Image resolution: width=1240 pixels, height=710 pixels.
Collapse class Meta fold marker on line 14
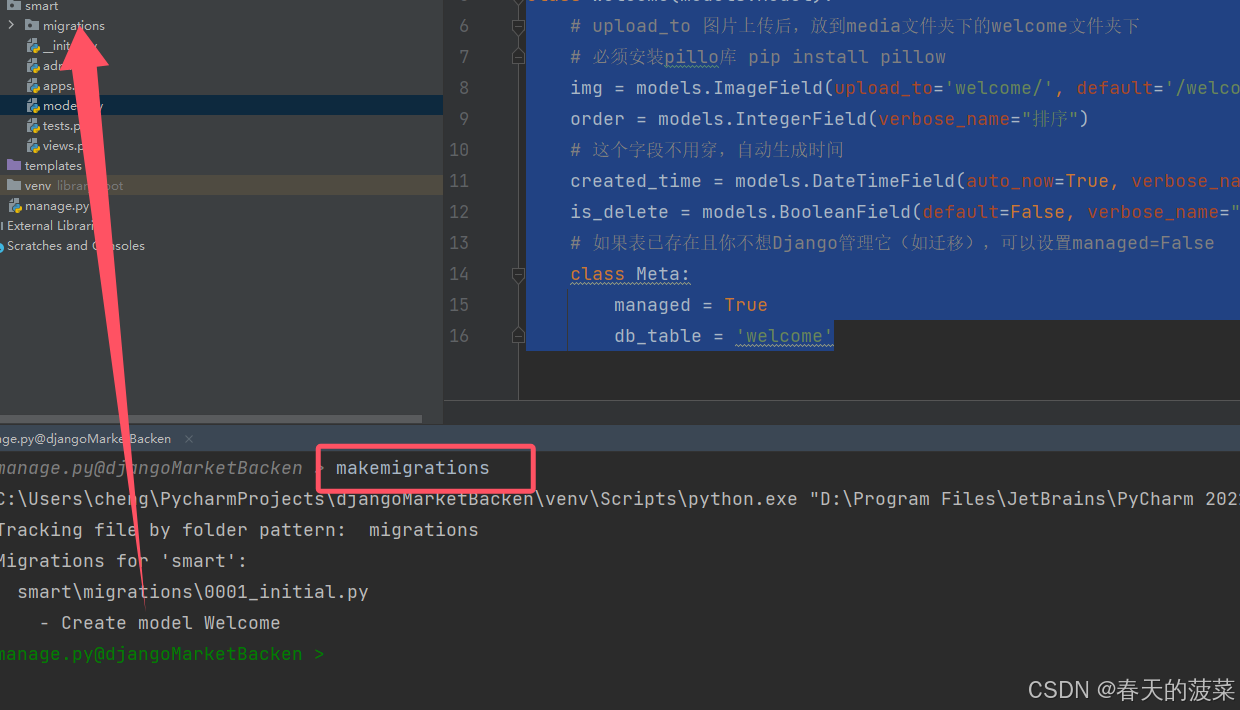pyautogui.click(x=518, y=274)
